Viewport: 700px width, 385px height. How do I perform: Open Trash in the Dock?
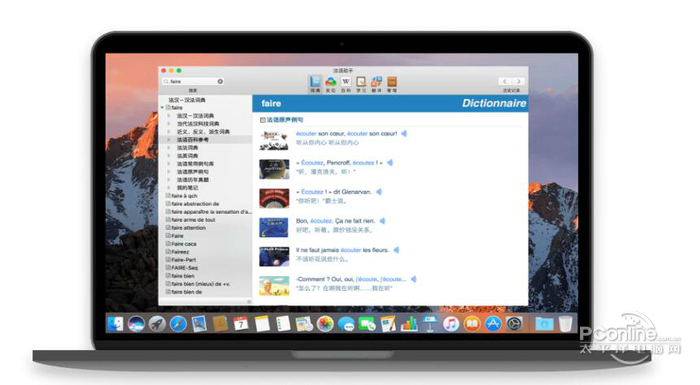tap(565, 324)
